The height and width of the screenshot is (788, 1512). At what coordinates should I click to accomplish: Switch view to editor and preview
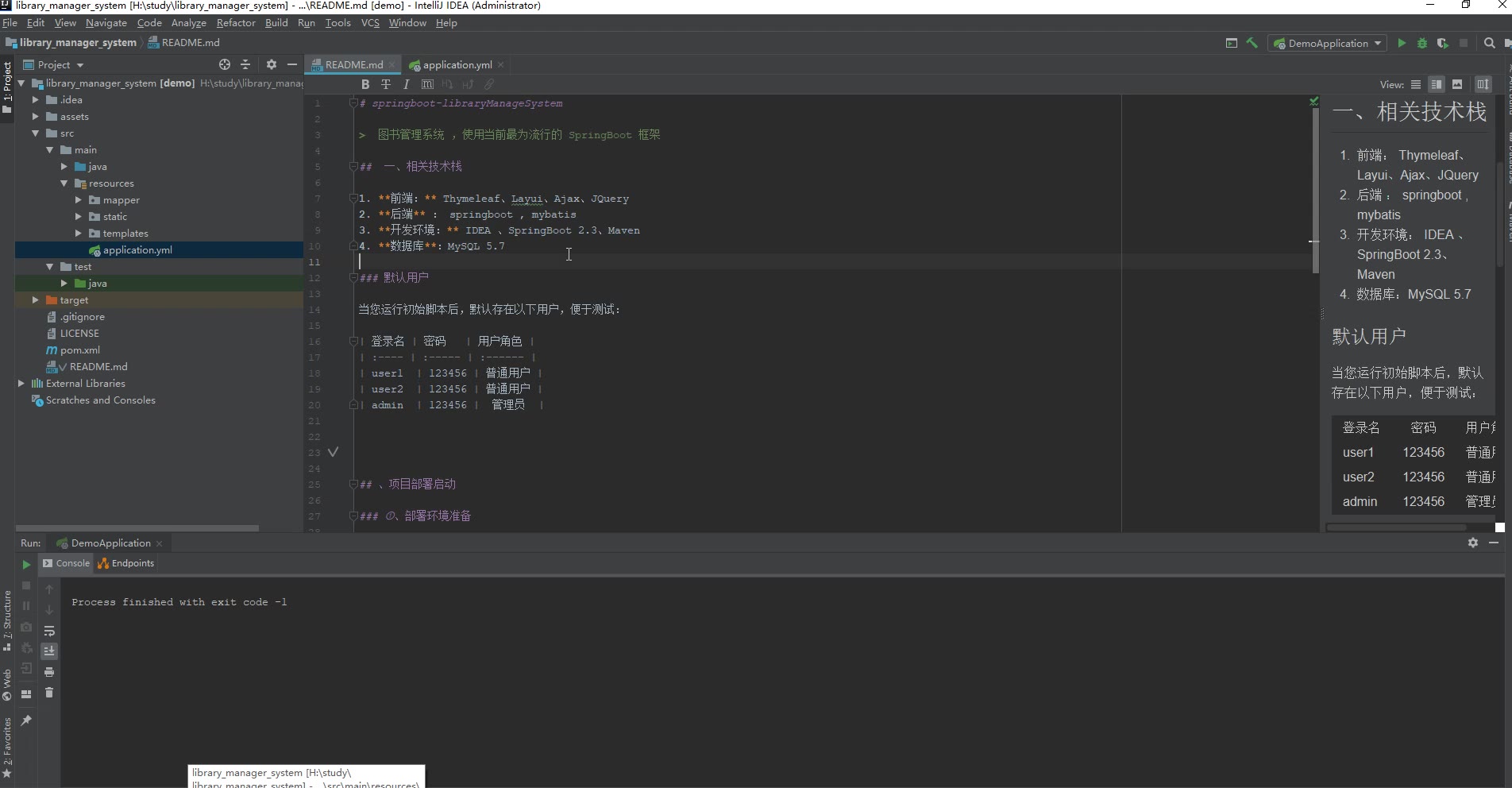[x=1437, y=84]
